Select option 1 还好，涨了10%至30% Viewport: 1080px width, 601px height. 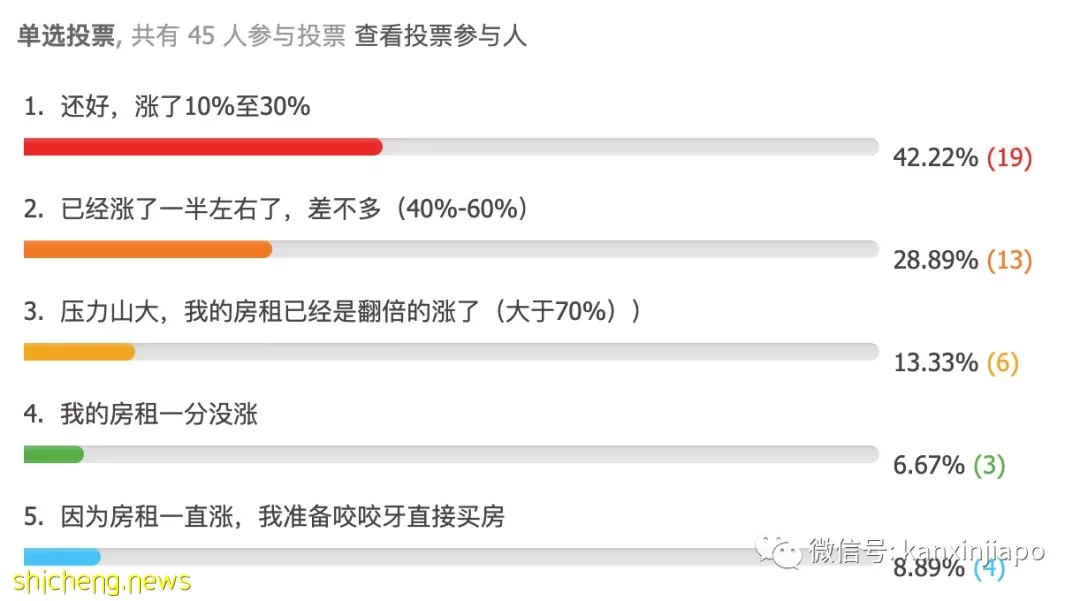point(167,107)
